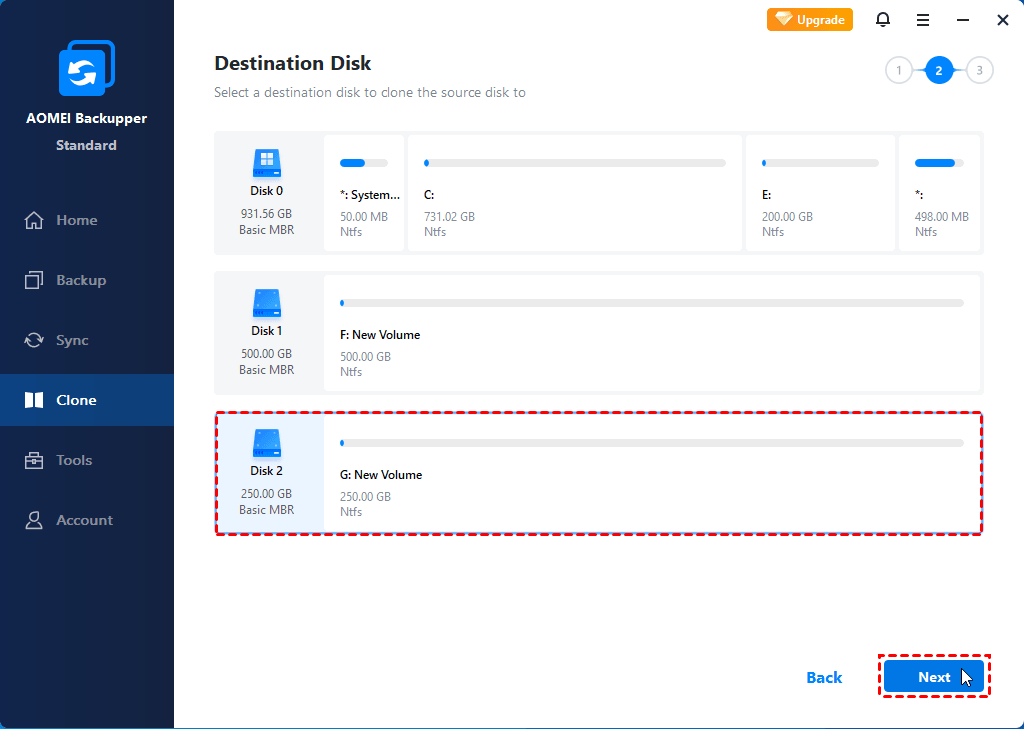Select the '*: System...' partition label
This screenshot has height=729, width=1024.
pyautogui.click(x=370, y=195)
